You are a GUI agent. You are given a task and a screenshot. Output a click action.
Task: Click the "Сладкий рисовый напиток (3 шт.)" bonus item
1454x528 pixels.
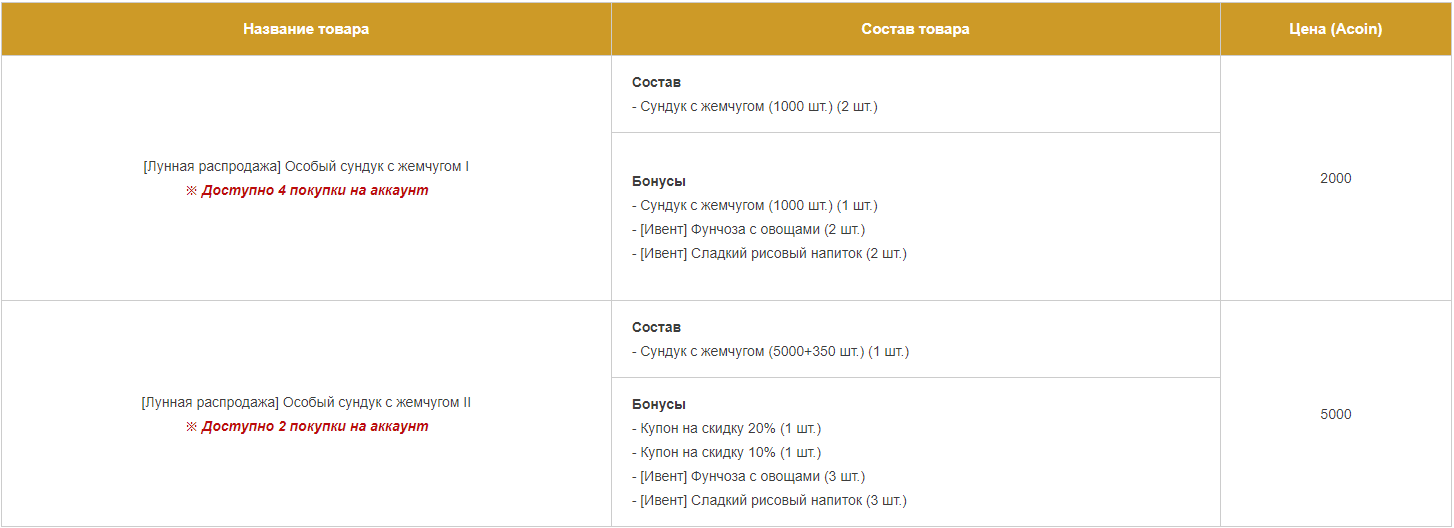(769, 500)
